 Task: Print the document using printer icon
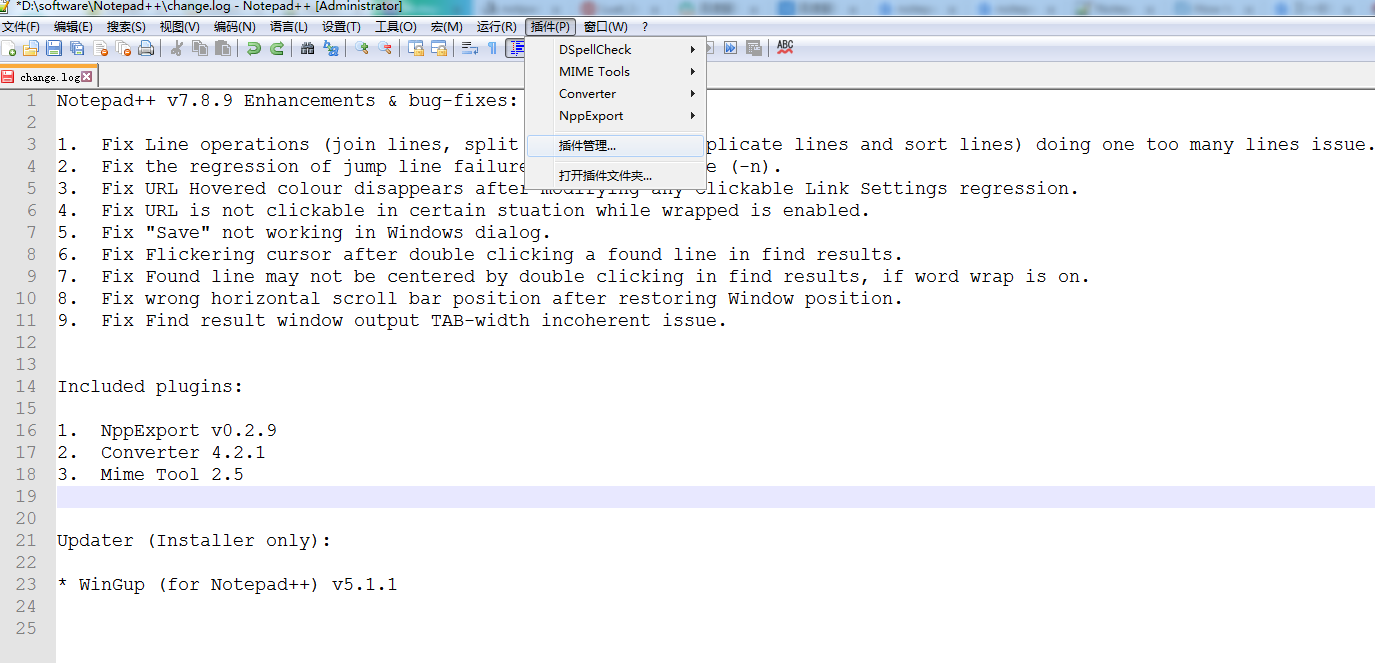(146, 48)
